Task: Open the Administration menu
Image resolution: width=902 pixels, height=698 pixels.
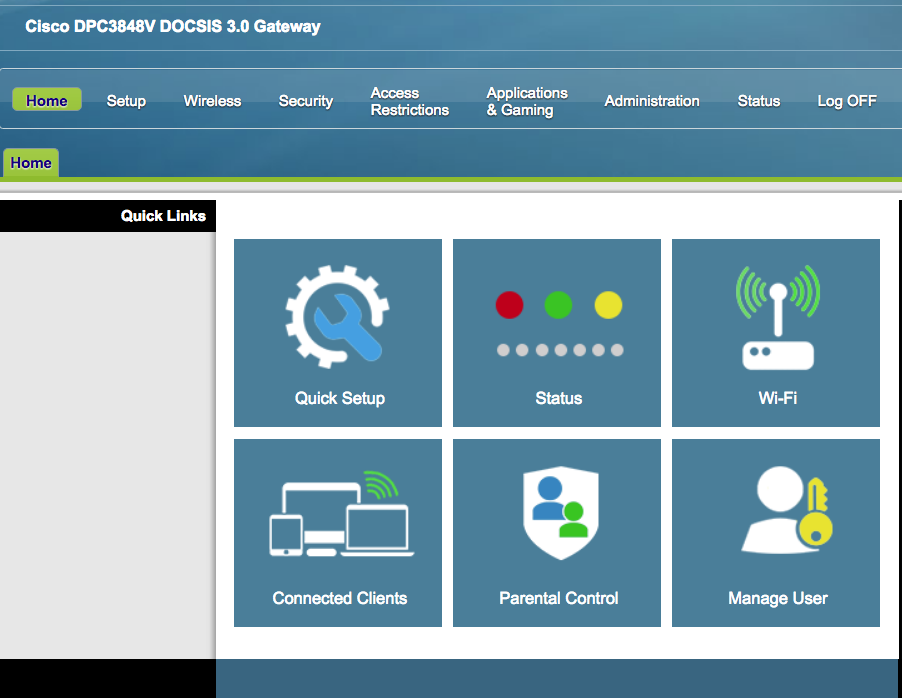Action: point(652,101)
